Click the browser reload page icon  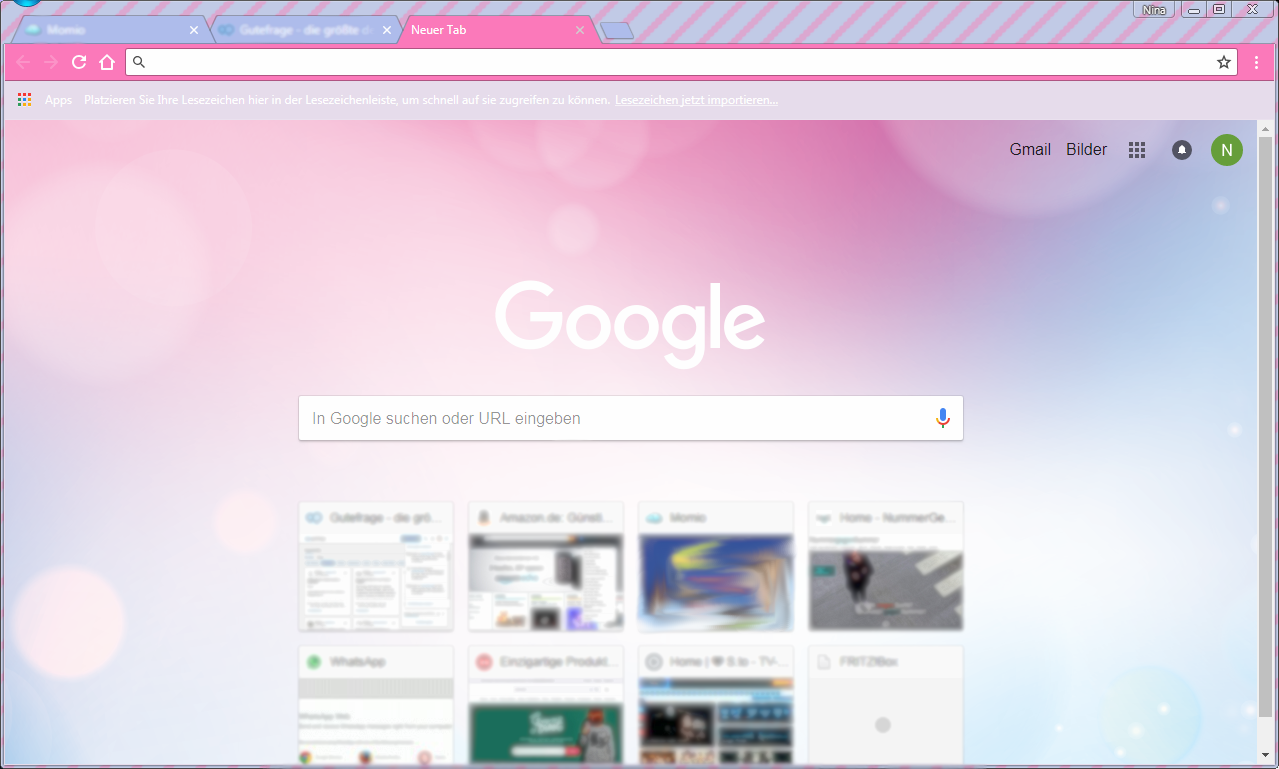coord(79,62)
